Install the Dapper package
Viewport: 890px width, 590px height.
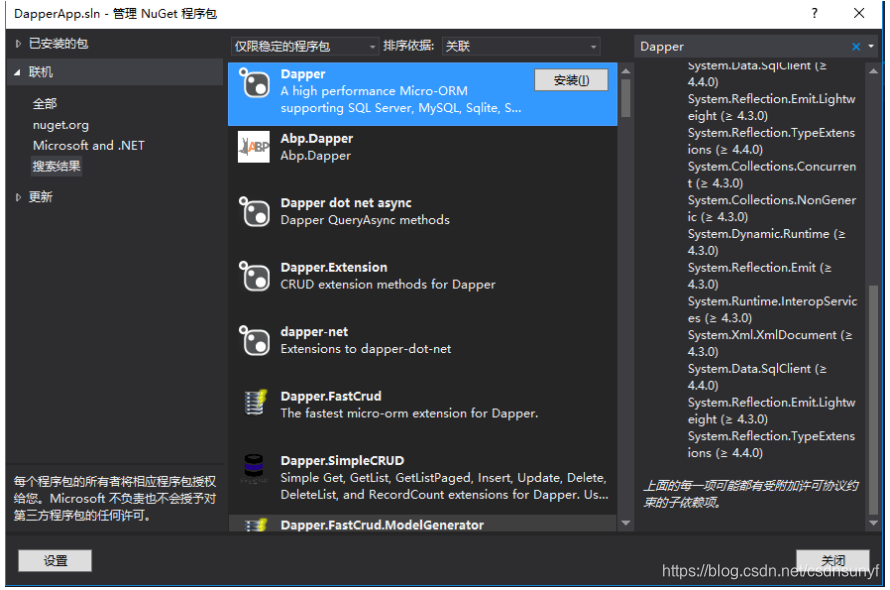571,79
